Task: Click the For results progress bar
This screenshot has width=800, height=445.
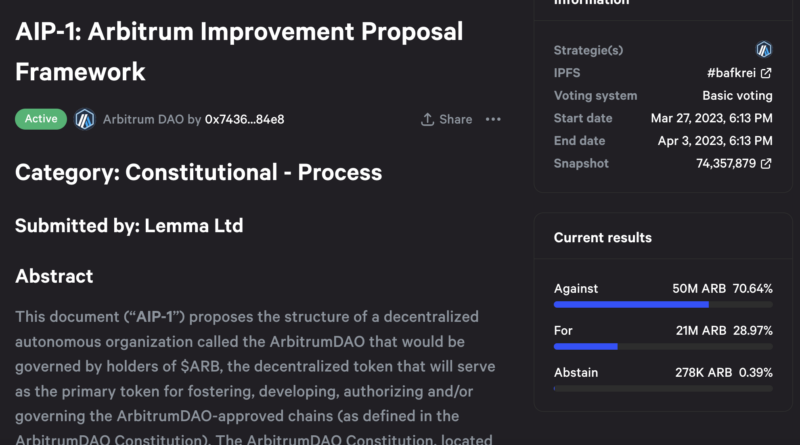Action: (663, 346)
